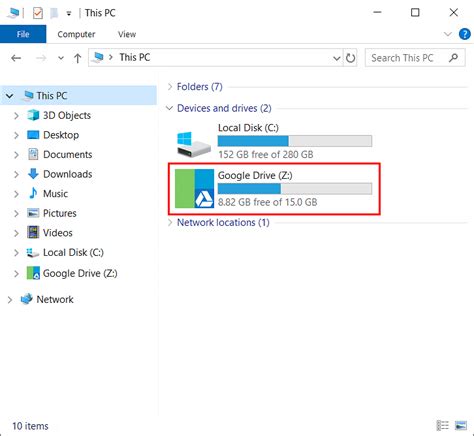This screenshot has height=436, width=474.
Task: Expand Local Disk (C:) sidebar node
Action: pyautogui.click(x=16, y=253)
